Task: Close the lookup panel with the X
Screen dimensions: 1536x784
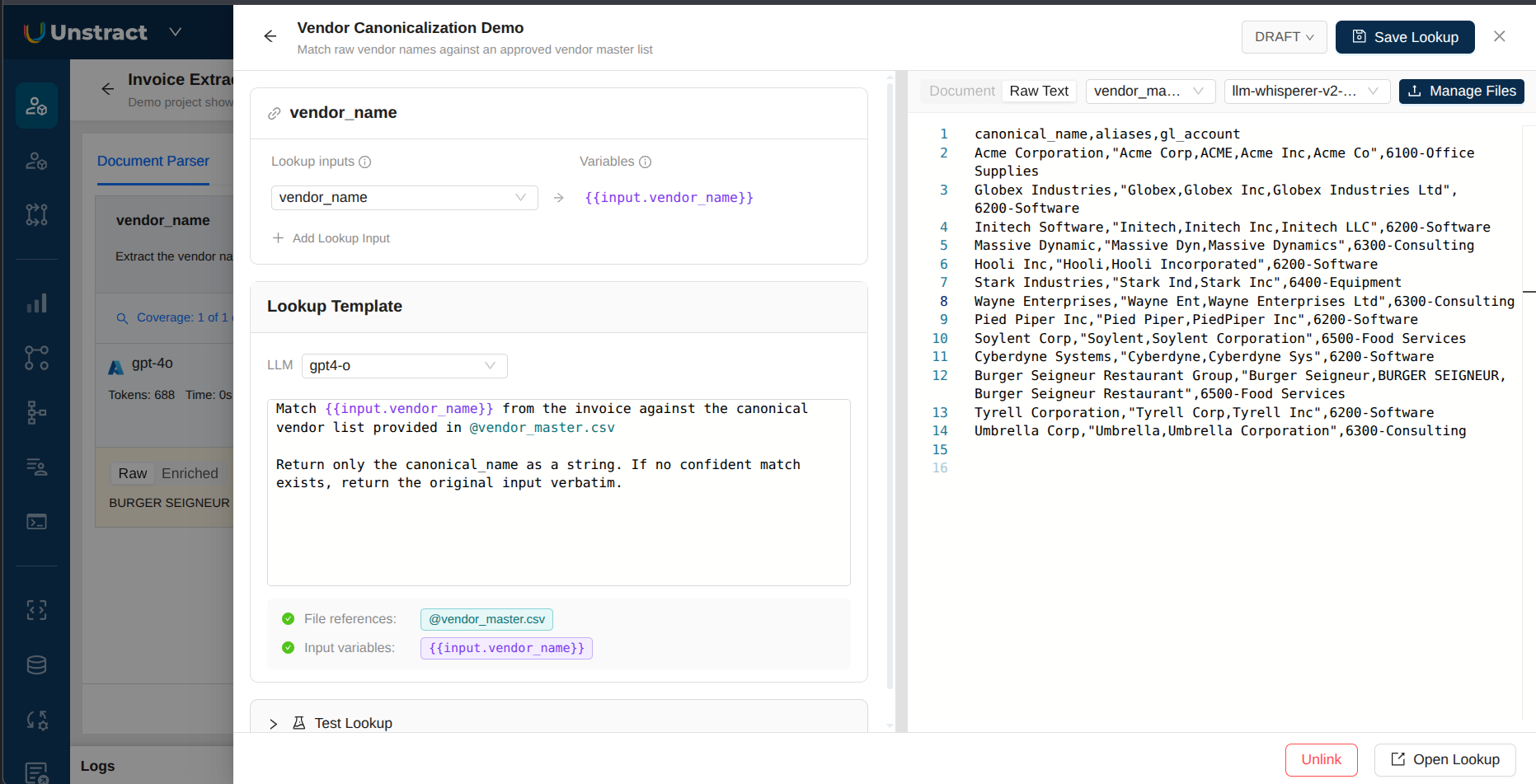Action: pyautogui.click(x=1500, y=36)
